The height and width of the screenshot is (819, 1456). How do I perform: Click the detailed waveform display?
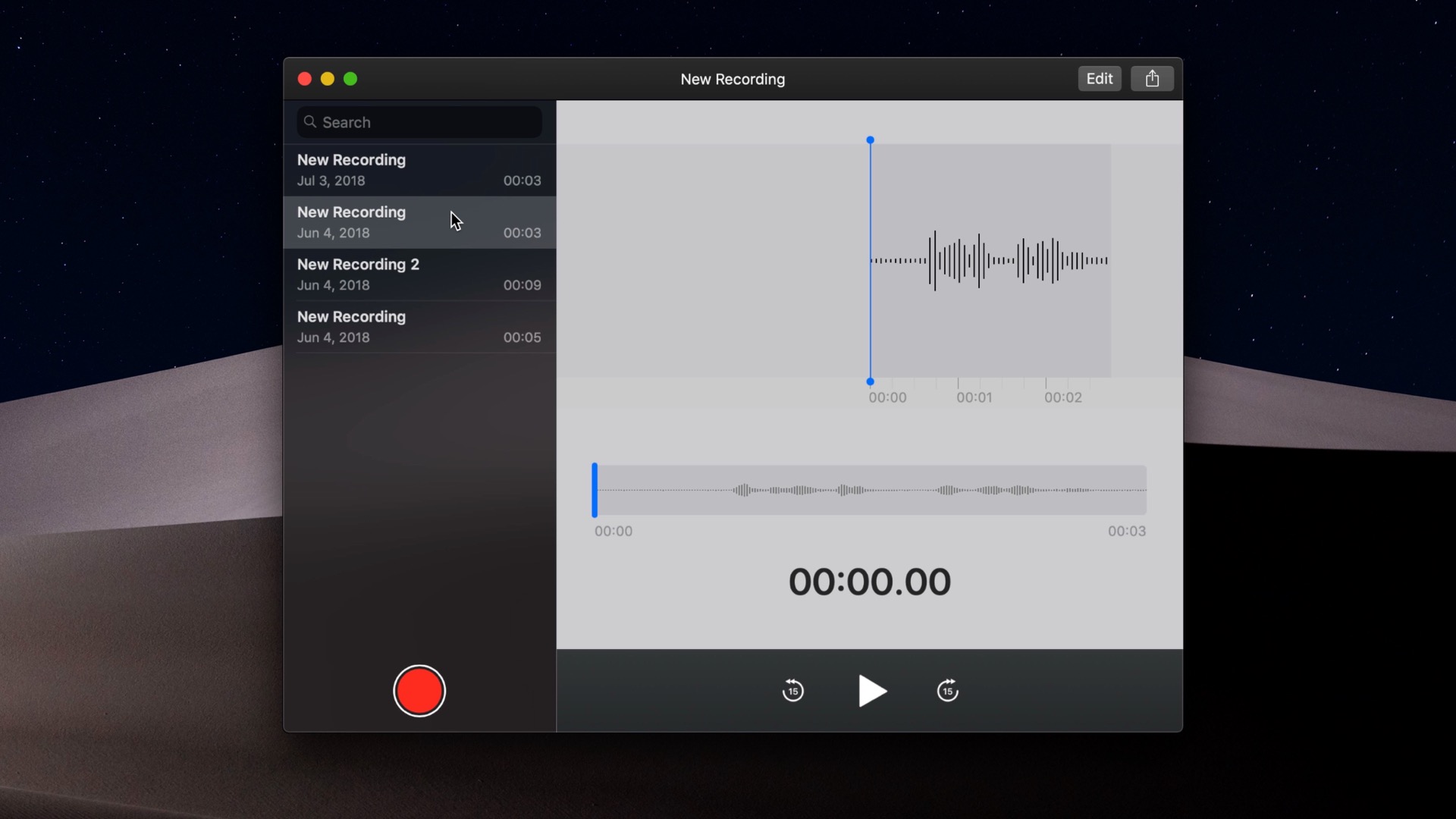coord(990,261)
